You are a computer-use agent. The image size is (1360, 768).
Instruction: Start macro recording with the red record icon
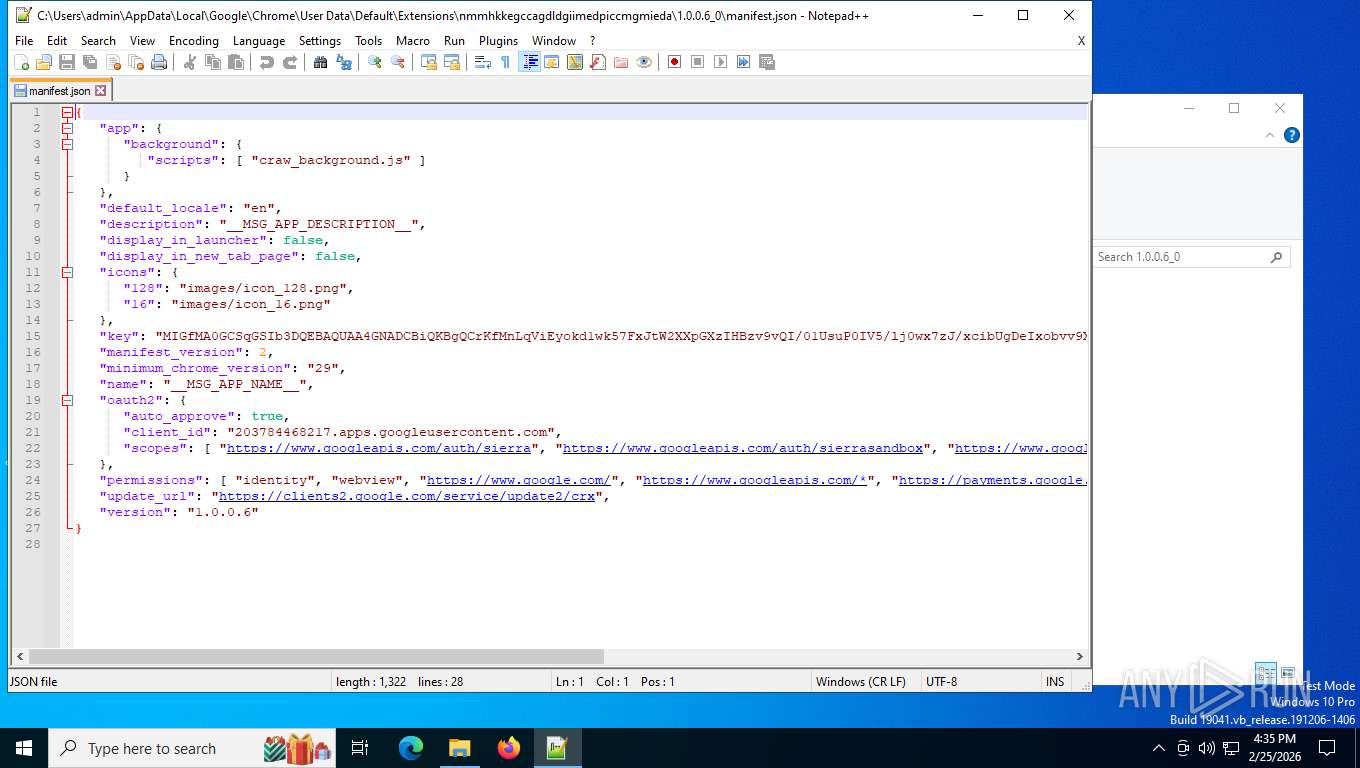pyautogui.click(x=674, y=62)
